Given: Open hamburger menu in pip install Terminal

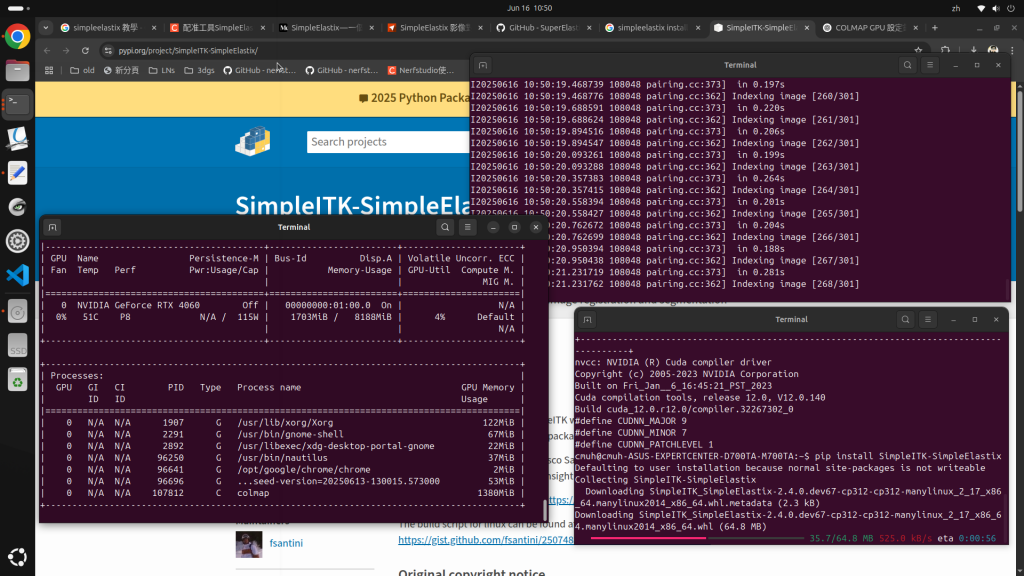Looking at the screenshot, I should pos(927,319).
